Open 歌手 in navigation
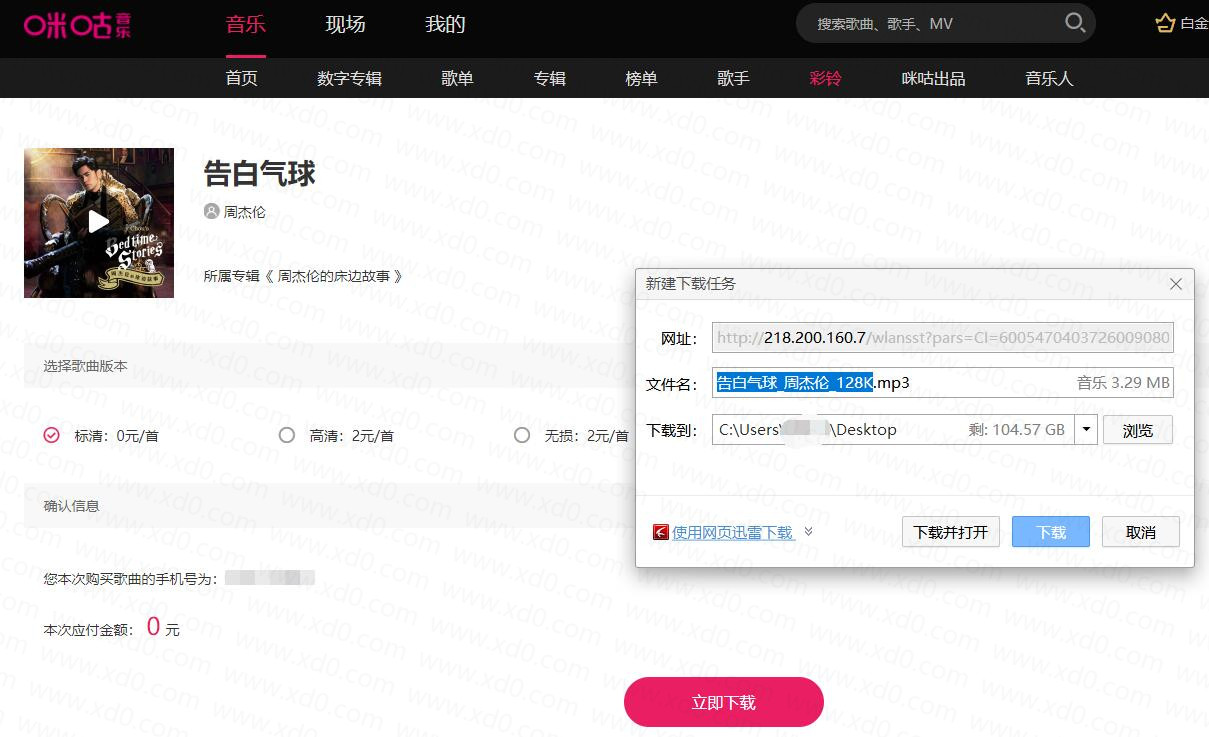1209x737 pixels. coord(734,78)
